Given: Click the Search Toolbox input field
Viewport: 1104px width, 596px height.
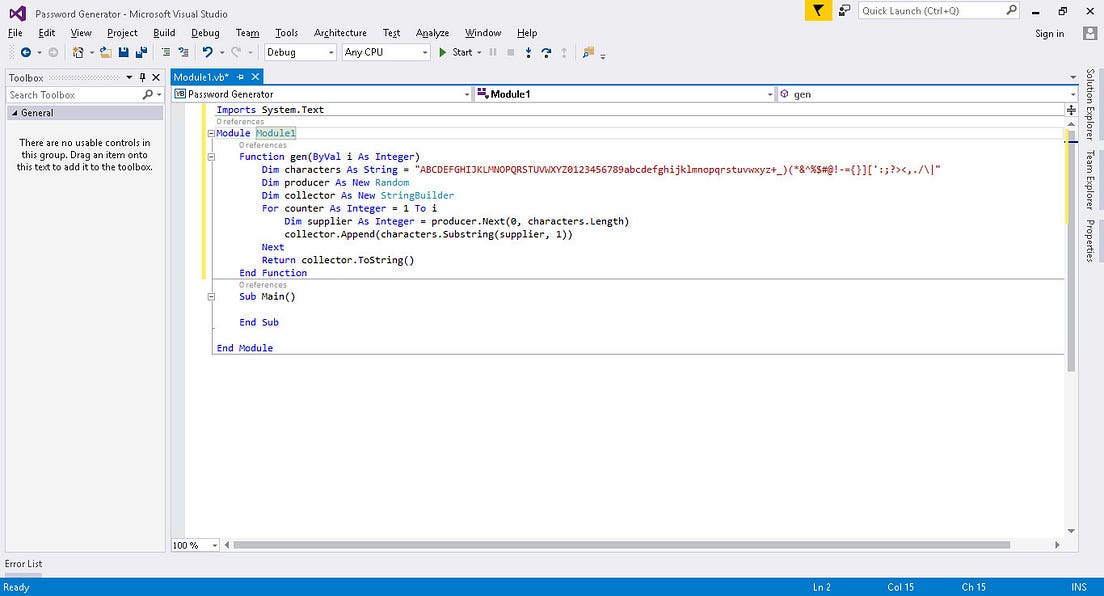Looking at the screenshot, I should pos(74,94).
